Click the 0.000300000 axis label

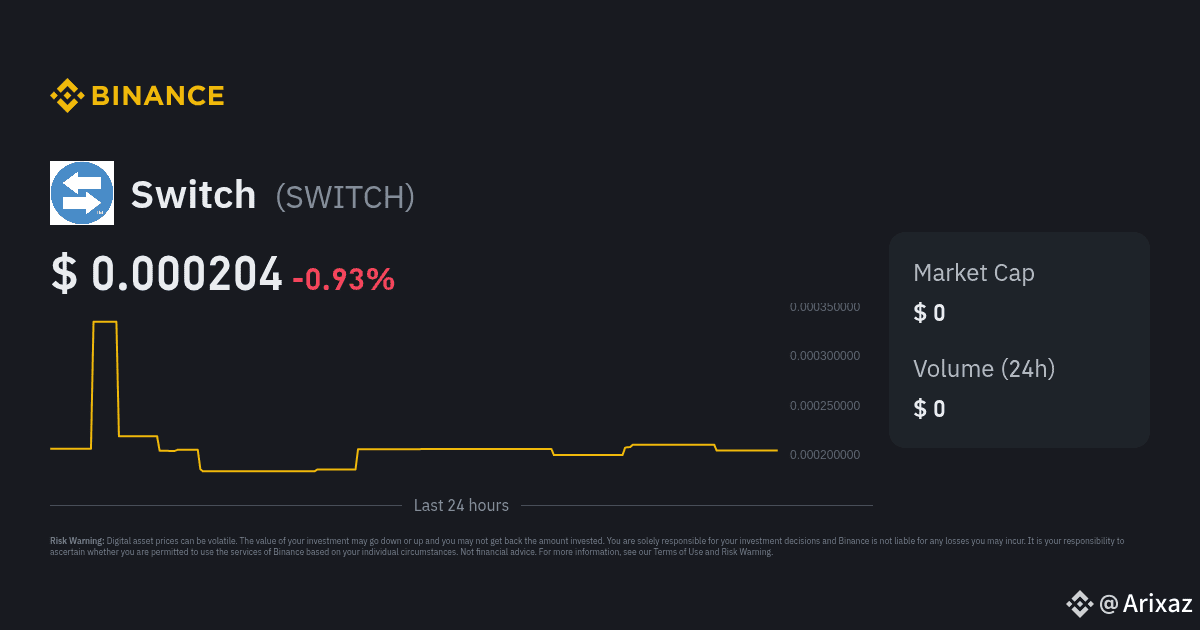[824, 356]
